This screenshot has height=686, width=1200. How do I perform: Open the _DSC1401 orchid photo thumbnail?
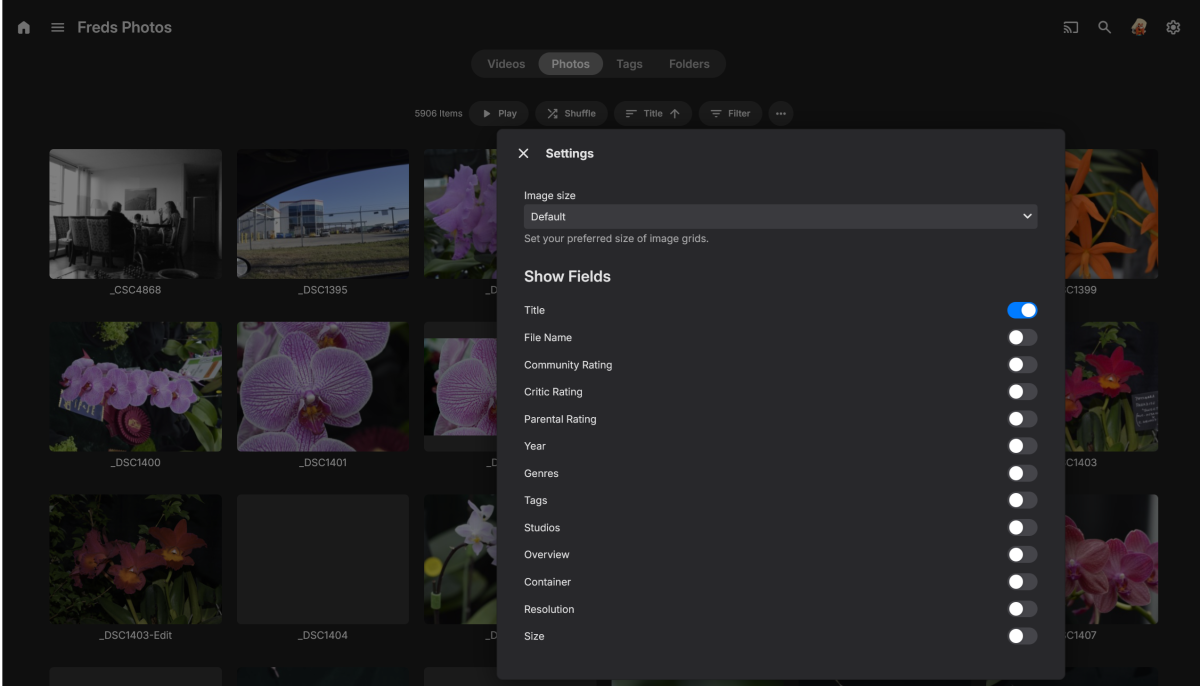coord(323,387)
